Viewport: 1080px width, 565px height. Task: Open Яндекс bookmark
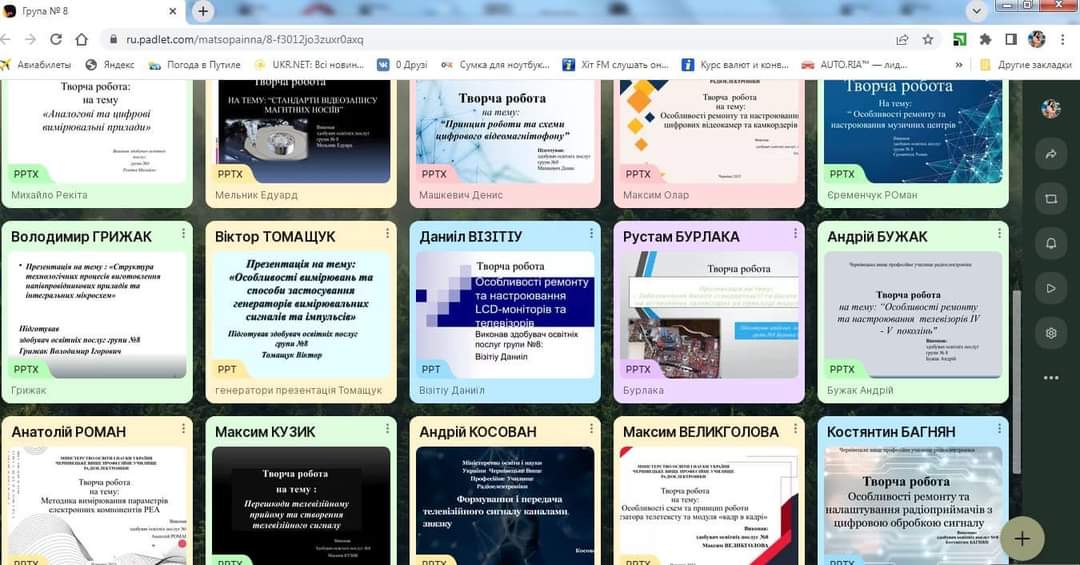[x=110, y=65]
